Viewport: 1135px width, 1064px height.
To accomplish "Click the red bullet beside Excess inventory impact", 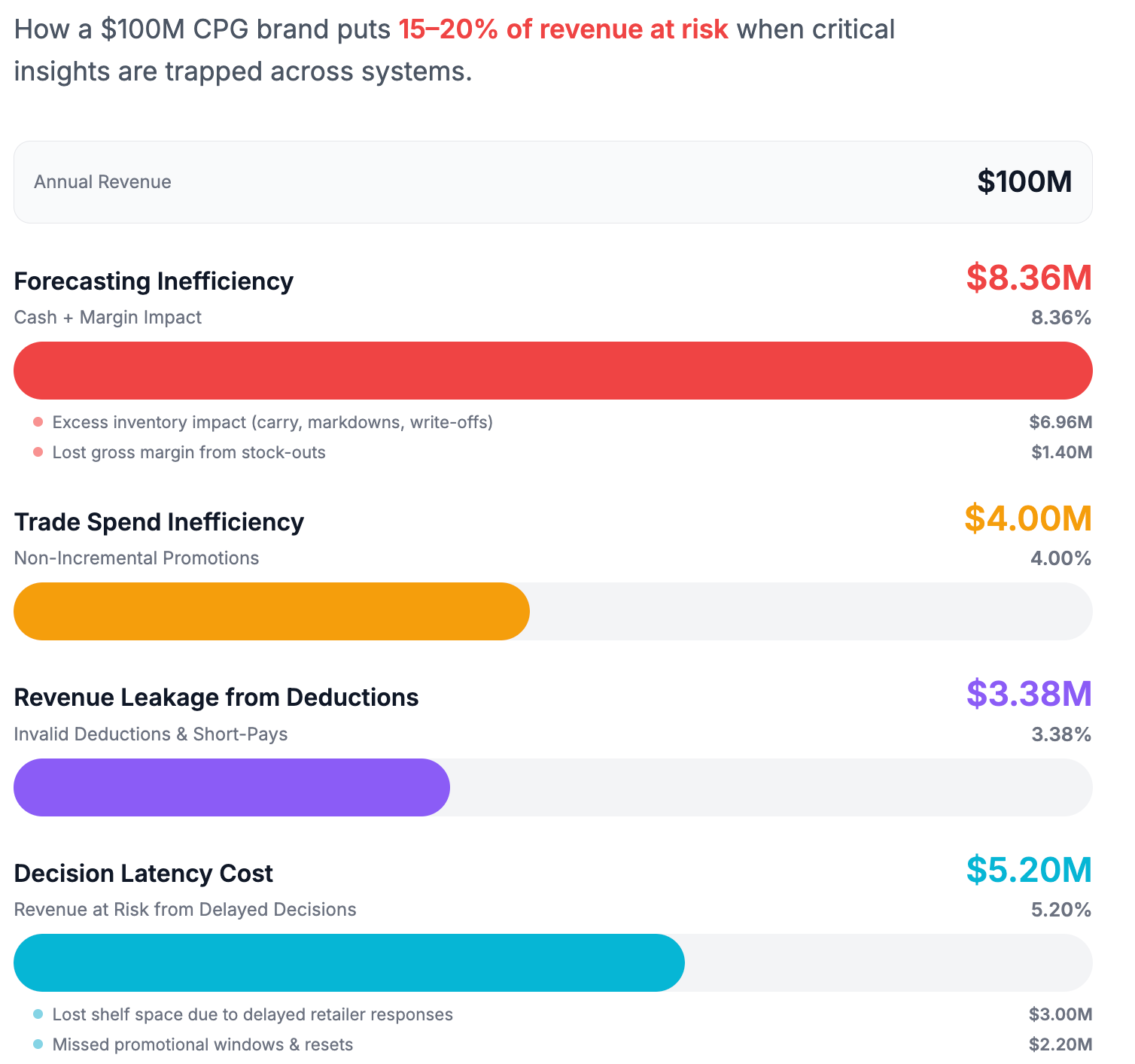I will (38, 422).
